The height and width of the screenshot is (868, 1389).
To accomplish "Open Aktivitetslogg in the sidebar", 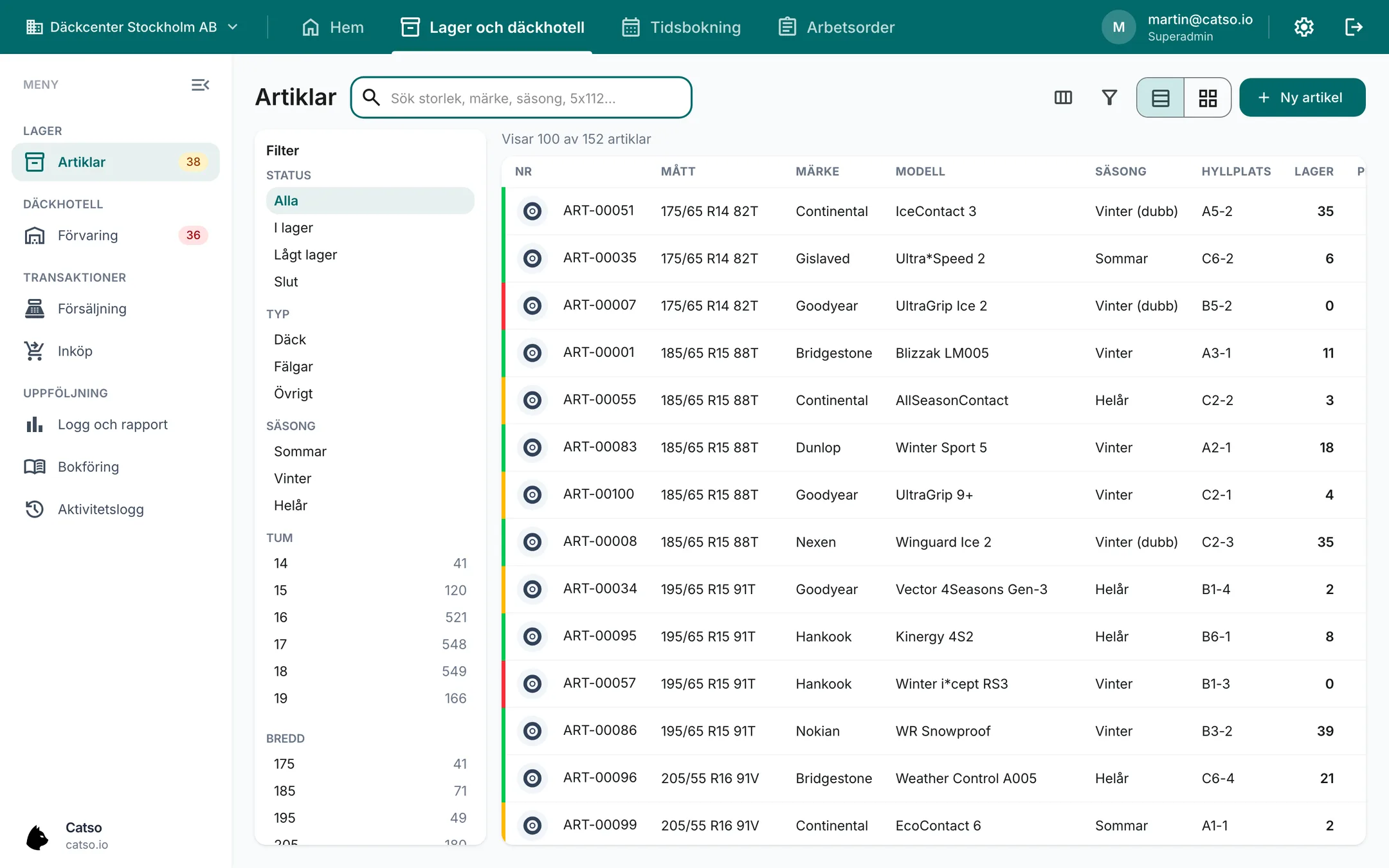I will click(116, 509).
